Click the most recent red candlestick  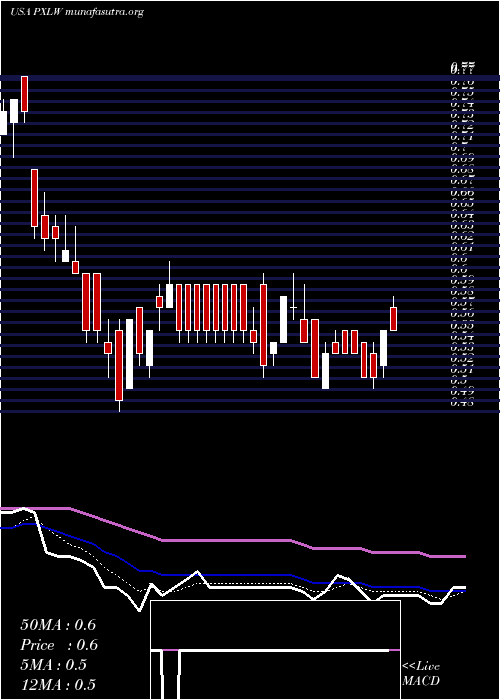393,319
